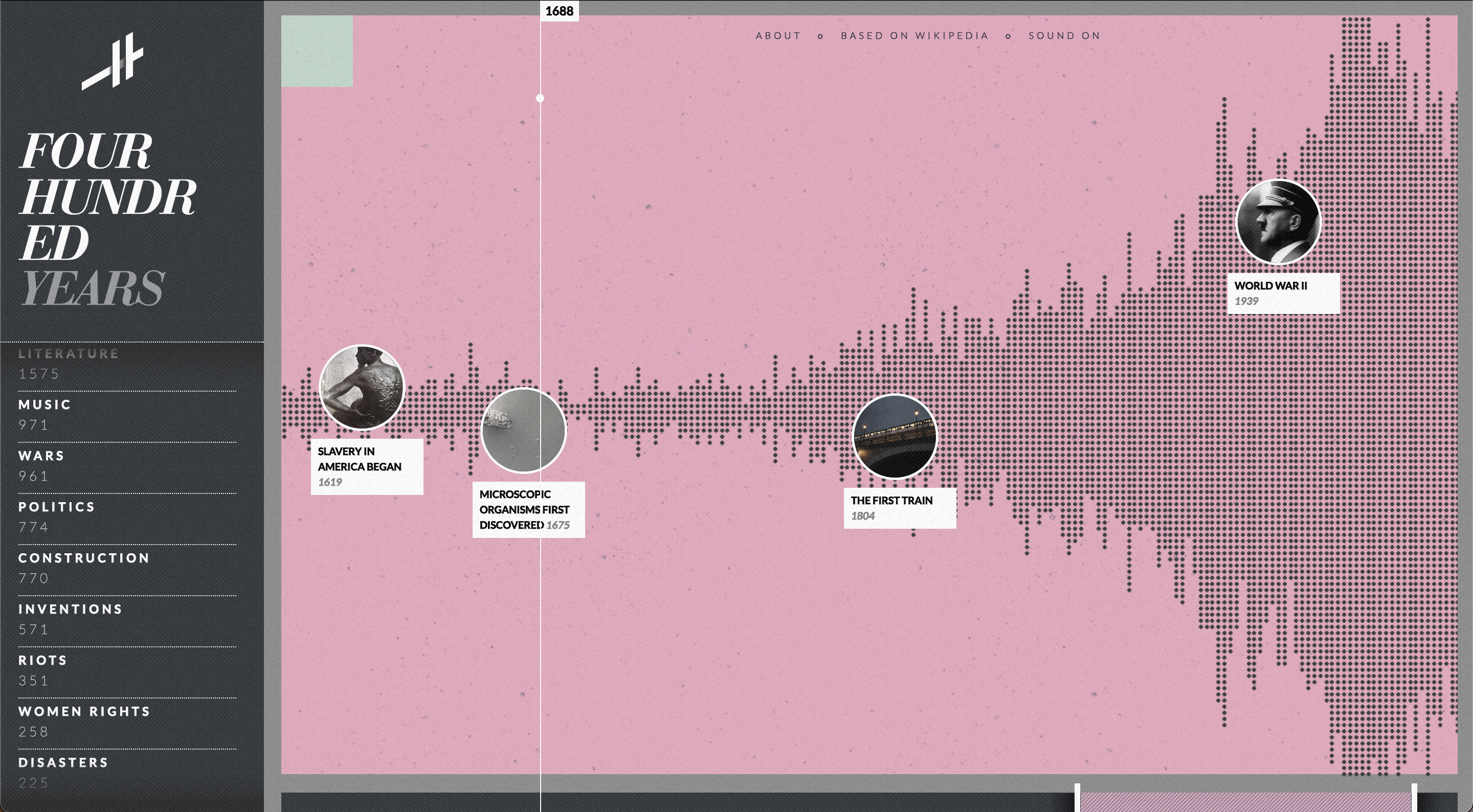
Task: Open the About link
Action: tap(777, 35)
